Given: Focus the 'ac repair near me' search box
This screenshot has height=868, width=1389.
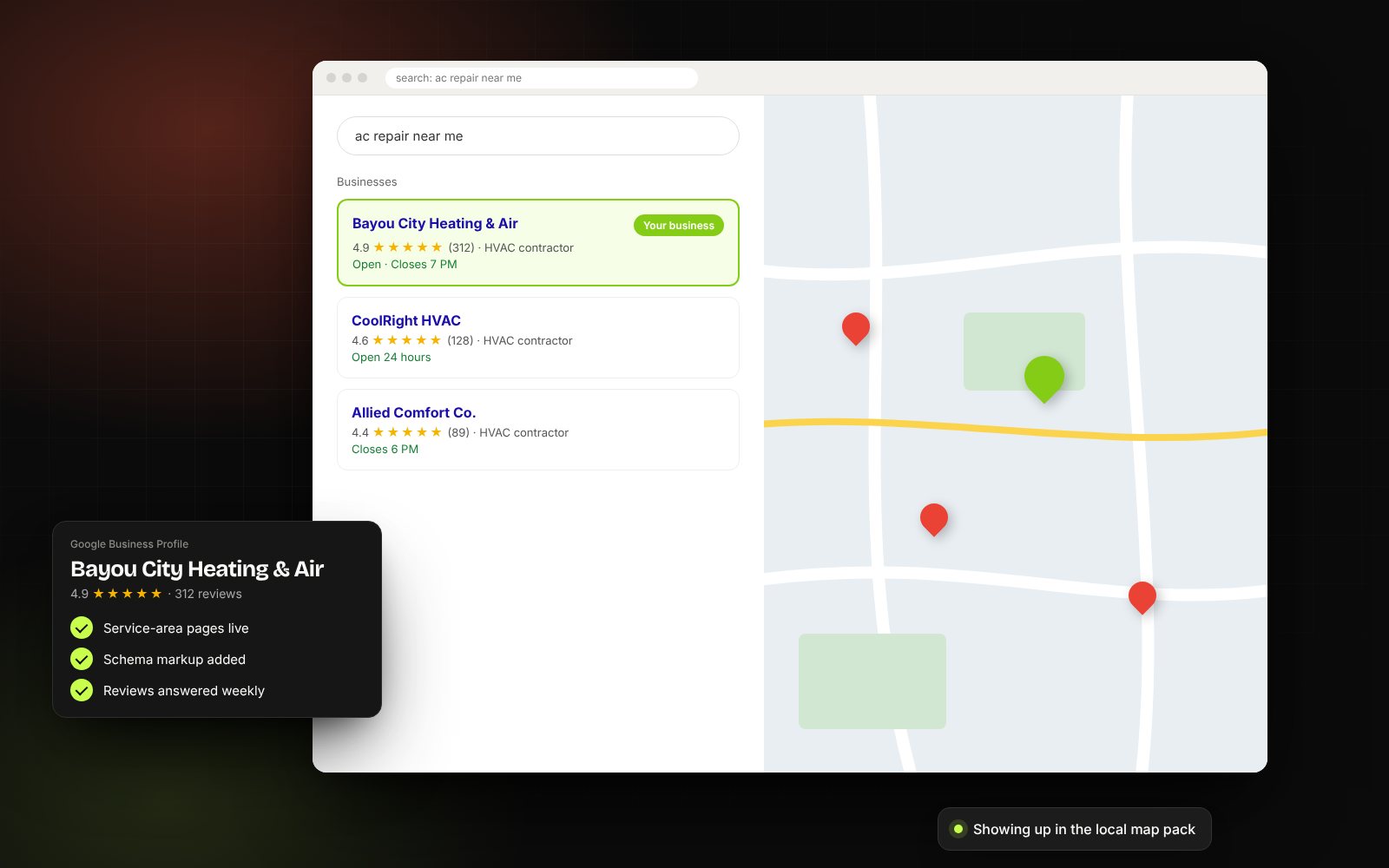Looking at the screenshot, I should tap(538, 136).
